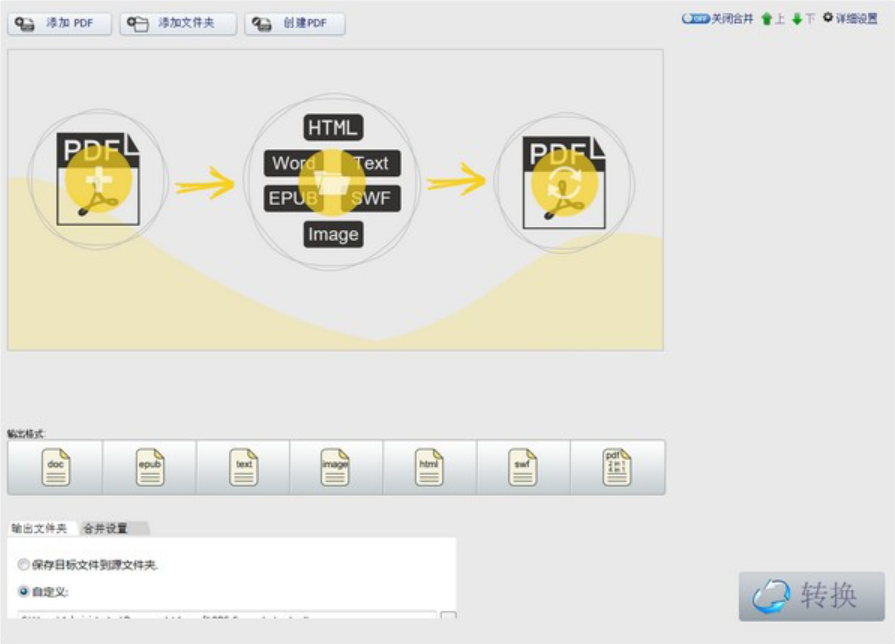This screenshot has width=895, height=644.
Task: Move item down with green 下 arrow
Action: coord(803,19)
